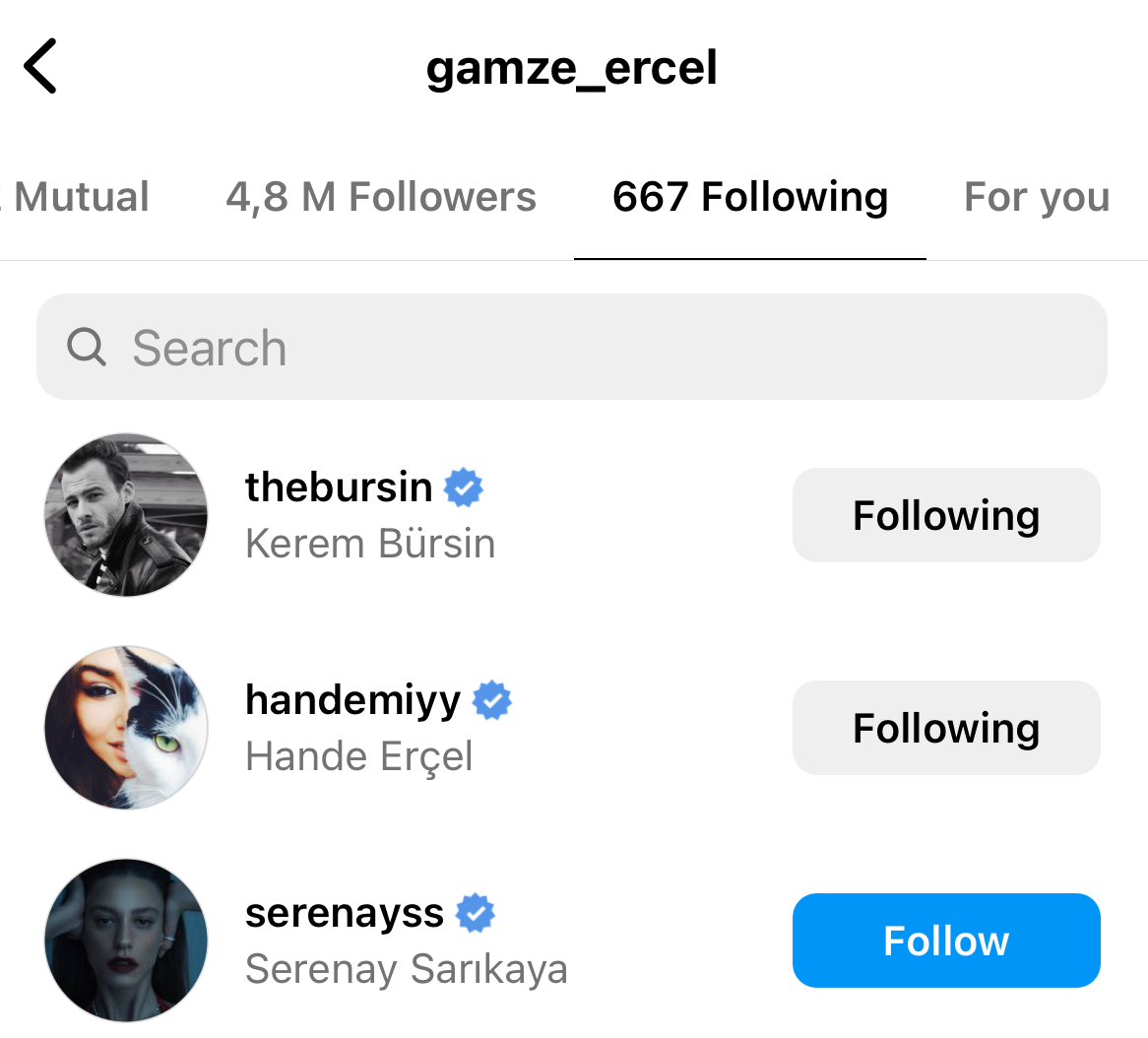Open the 4,8 M Followers tab

381,197
